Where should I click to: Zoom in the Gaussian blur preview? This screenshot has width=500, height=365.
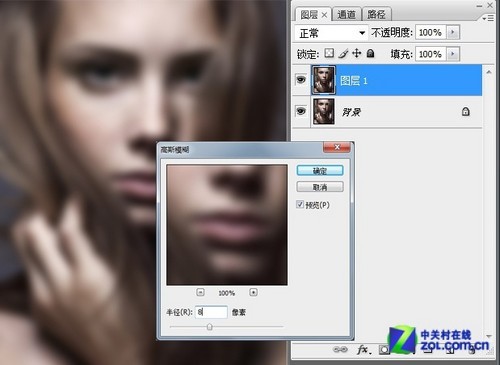(253, 292)
